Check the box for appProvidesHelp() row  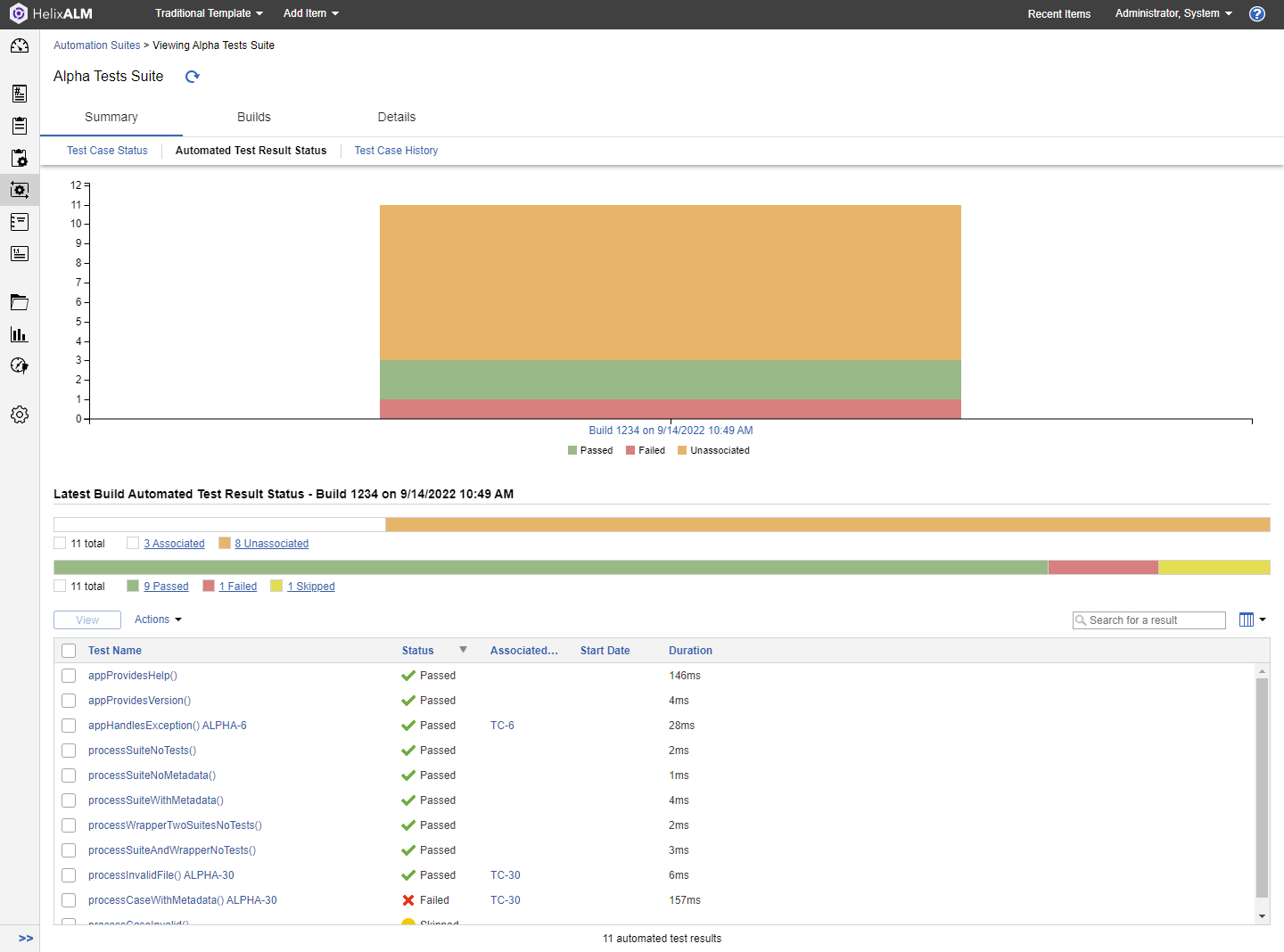[69, 676]
